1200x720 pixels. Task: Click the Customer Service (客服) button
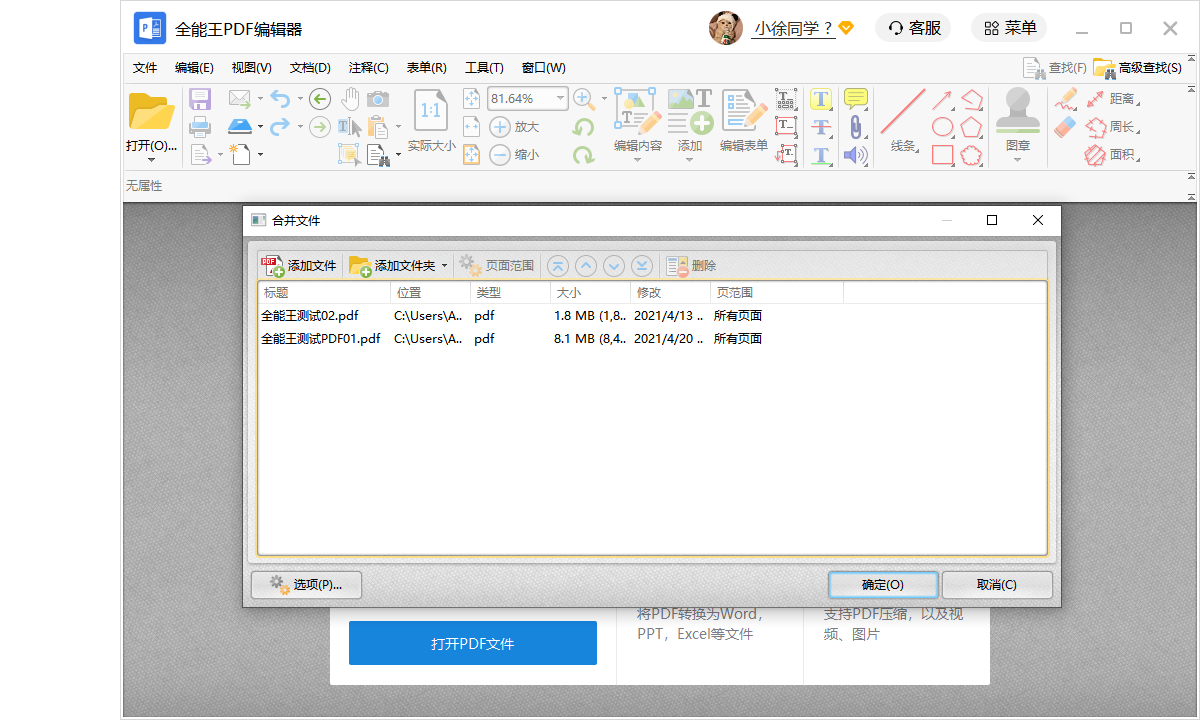tap(914, 28)
